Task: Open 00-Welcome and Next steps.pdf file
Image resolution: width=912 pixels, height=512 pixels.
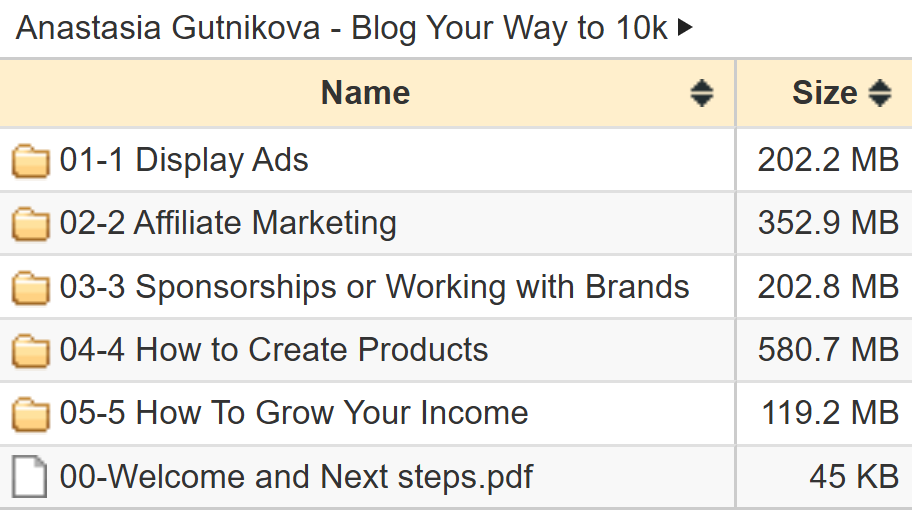Action: 296,477
